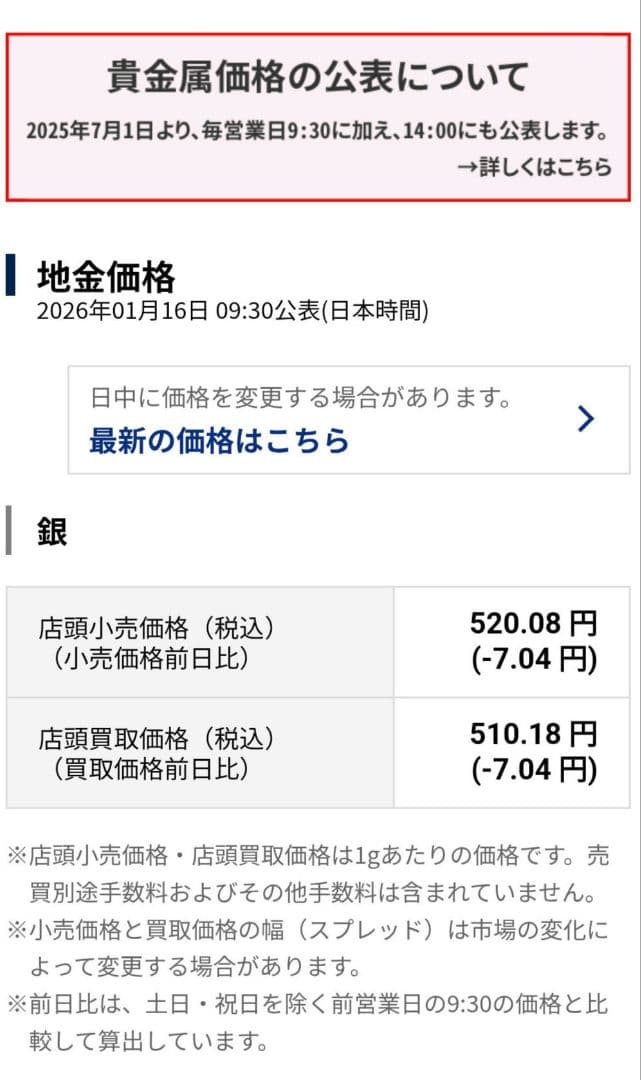Viewport: 641px width, 1080px height.
Task: Click the 地金価格 section heading
Action: [x=106, y=276]
